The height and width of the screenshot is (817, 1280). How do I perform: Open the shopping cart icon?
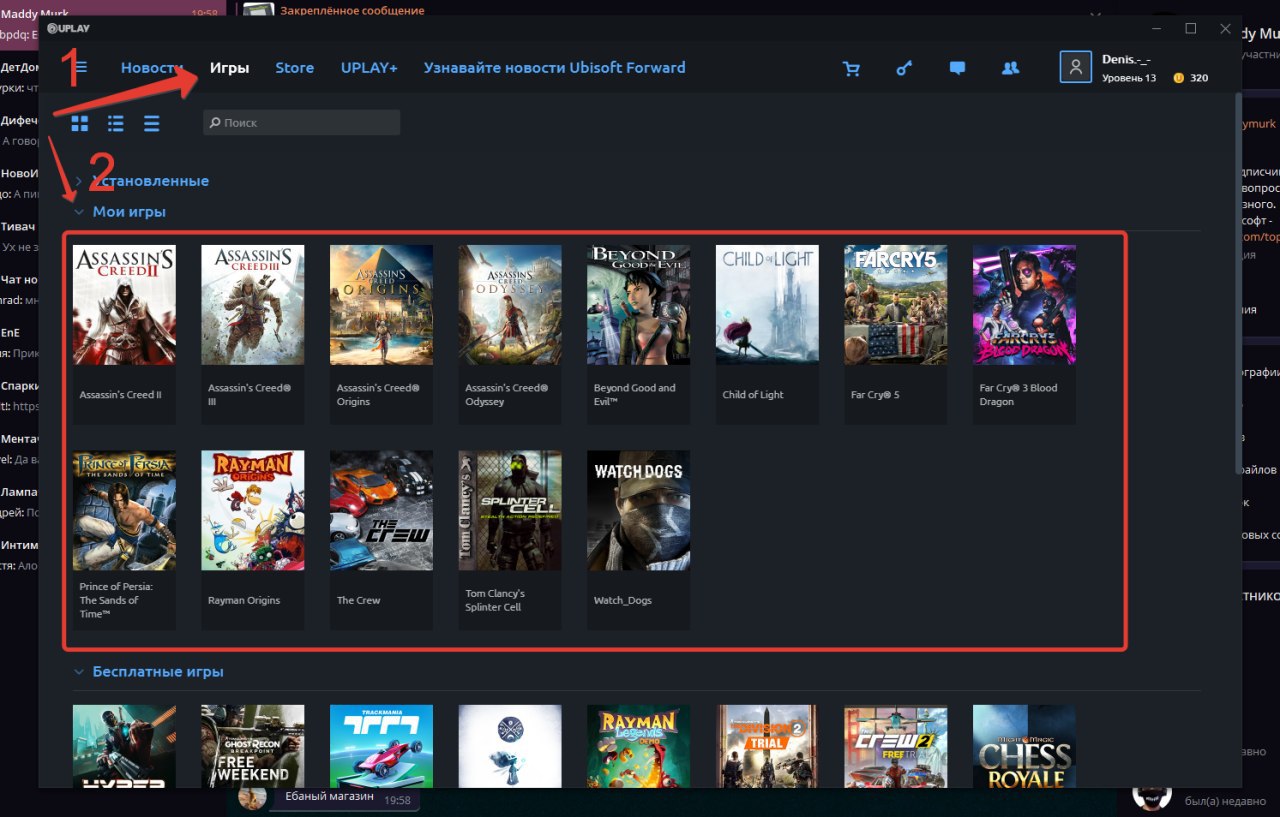click(x=852, y=68)
